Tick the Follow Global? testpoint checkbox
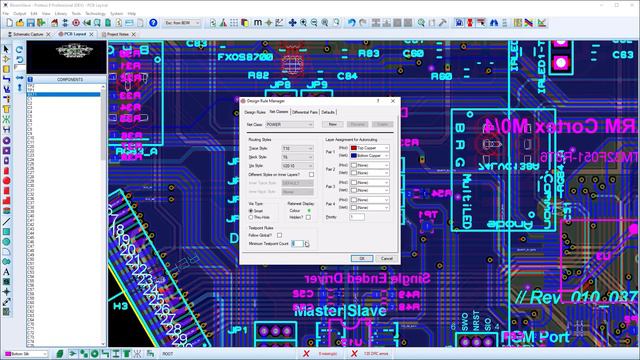Viewport: 640px width, 360px height. pos(279,235)
